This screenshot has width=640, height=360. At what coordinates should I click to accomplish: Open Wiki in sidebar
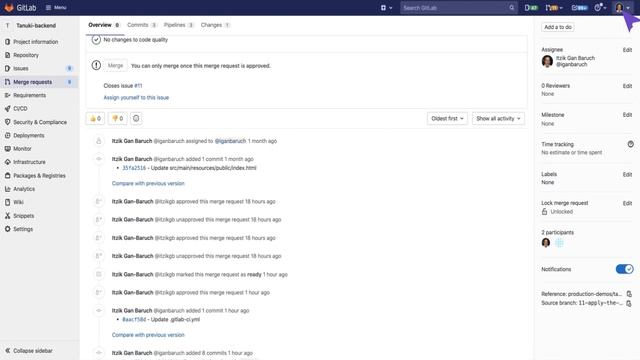pos(18,202)
